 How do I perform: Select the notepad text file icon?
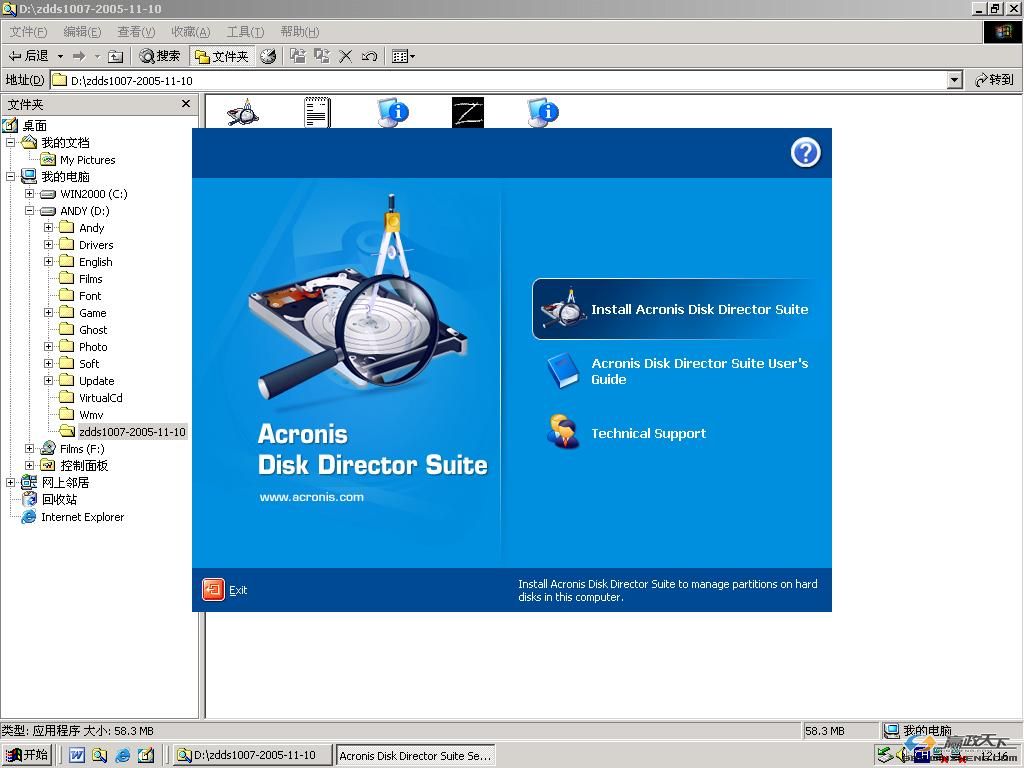click(317, 112)
